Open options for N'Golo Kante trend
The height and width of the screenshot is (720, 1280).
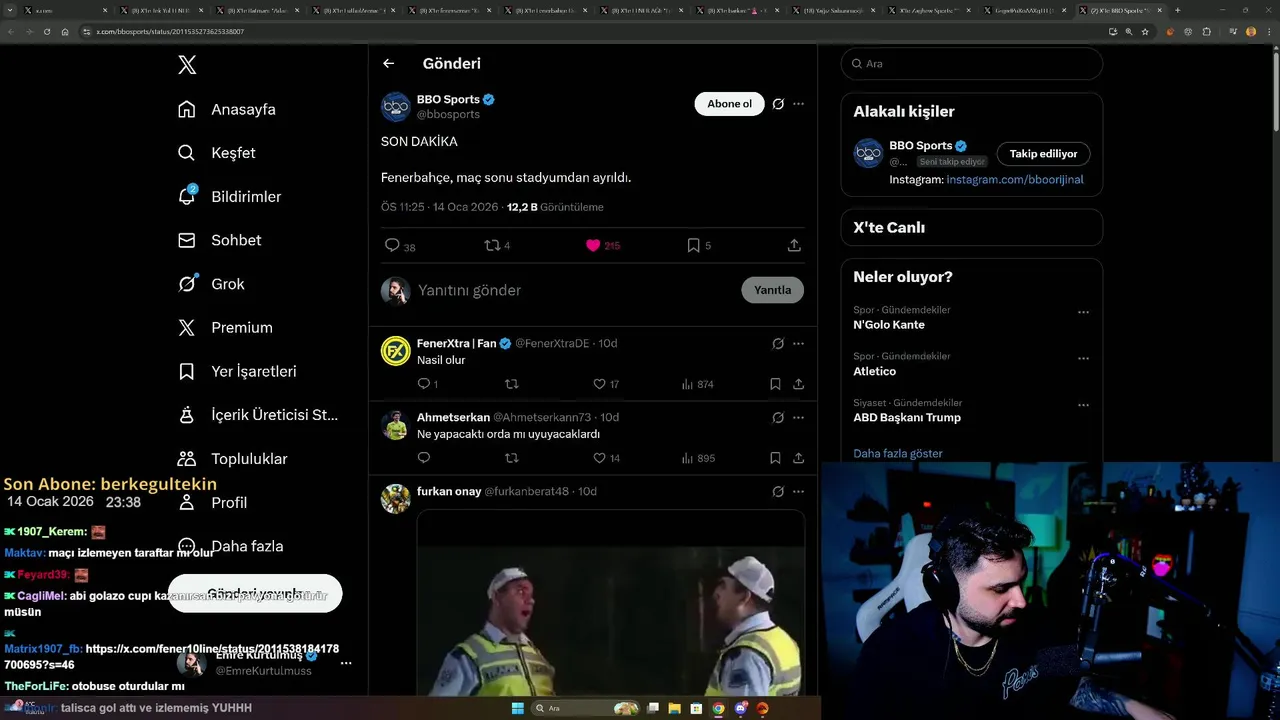(1083, 312)
